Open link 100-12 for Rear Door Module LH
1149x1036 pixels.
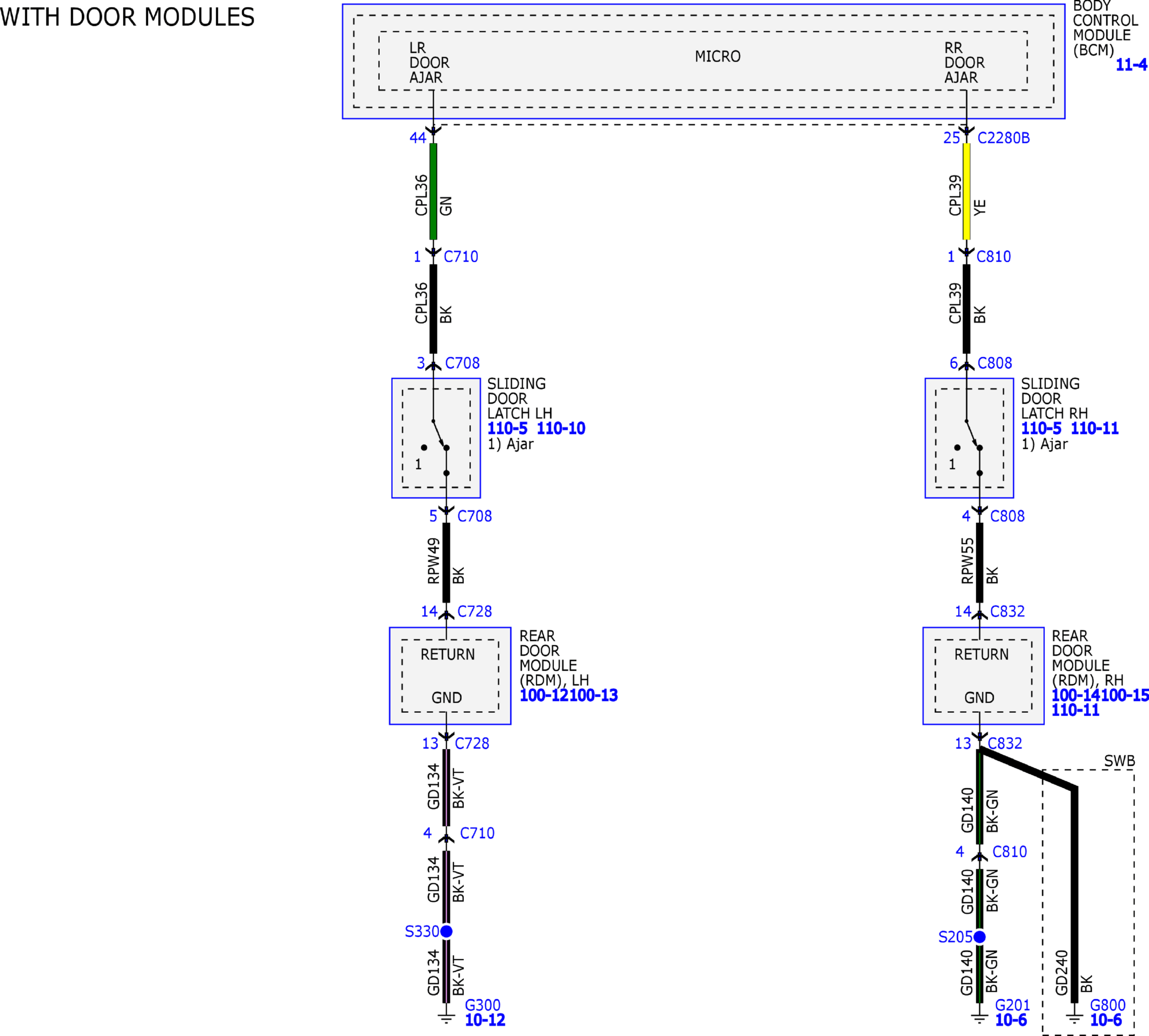click(544, 695)
